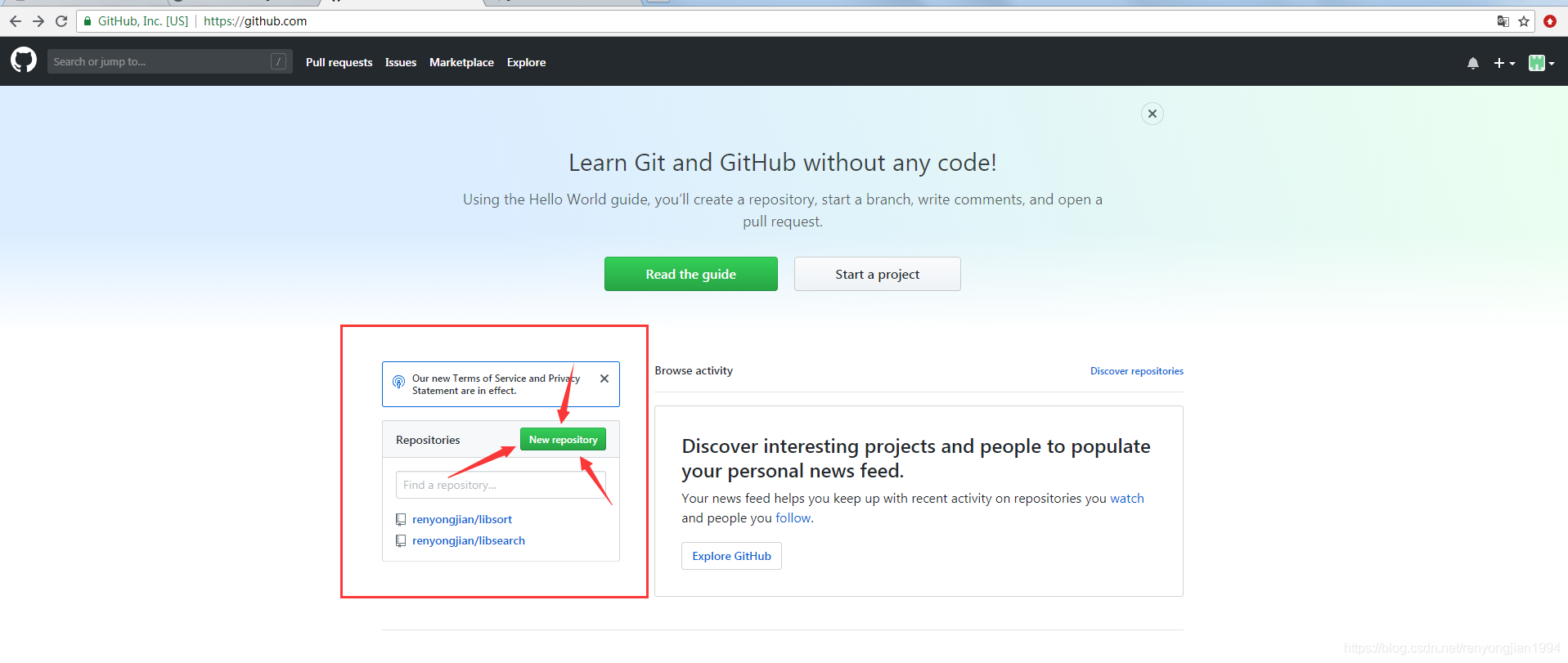Screen dimensions: 1568x663
Task: Click the browser forward arrow
Action: pyautogui.click(x=38, y=21)
